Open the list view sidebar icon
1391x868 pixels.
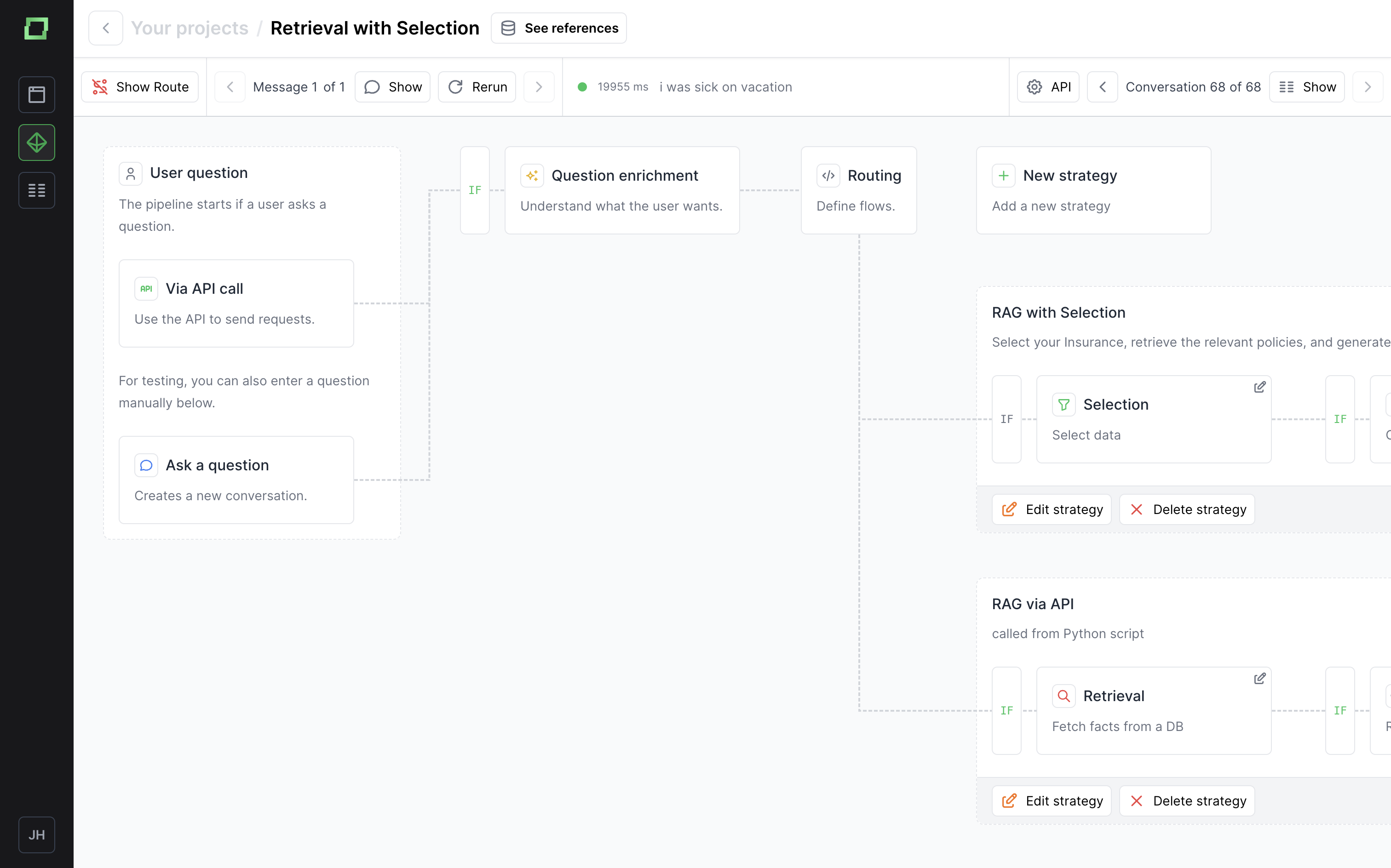(x=37, y=190)
